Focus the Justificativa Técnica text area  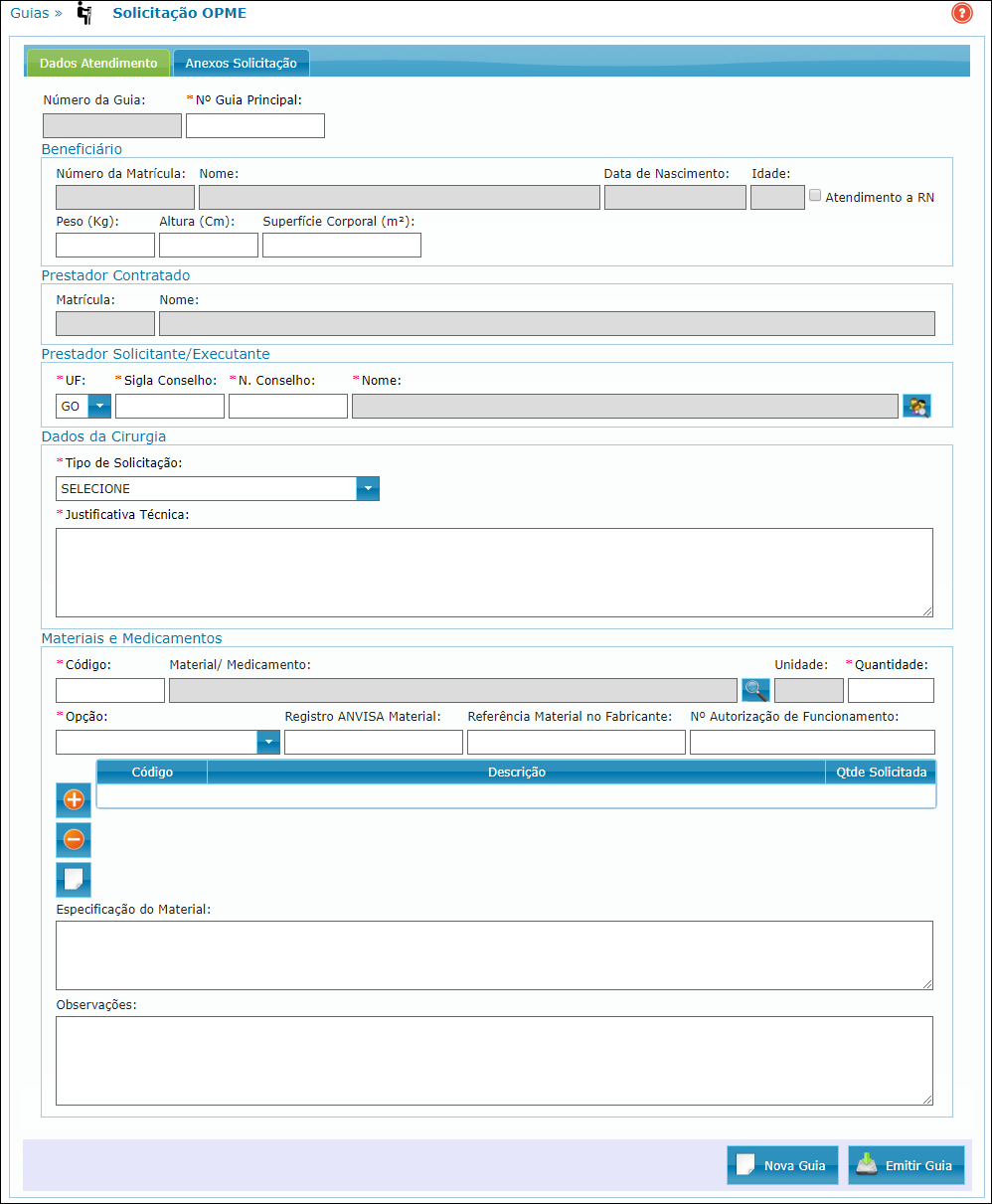point(494,573)
